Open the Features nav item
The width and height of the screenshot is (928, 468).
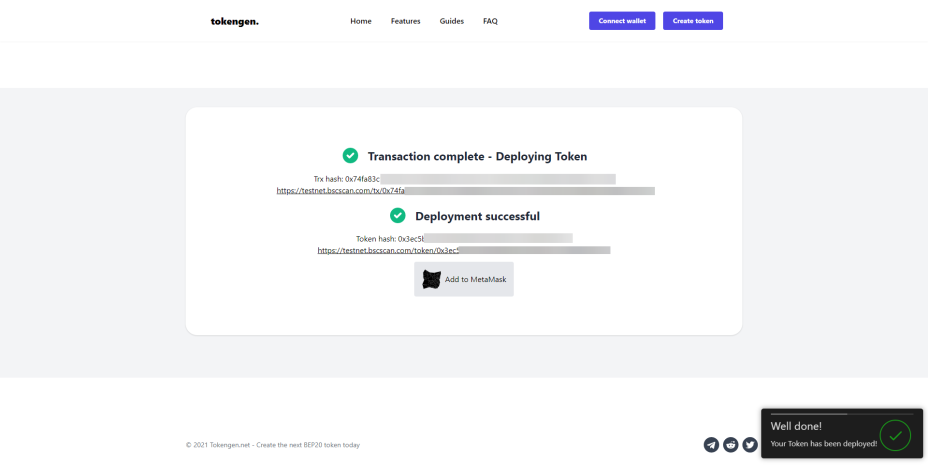[405, 21]
